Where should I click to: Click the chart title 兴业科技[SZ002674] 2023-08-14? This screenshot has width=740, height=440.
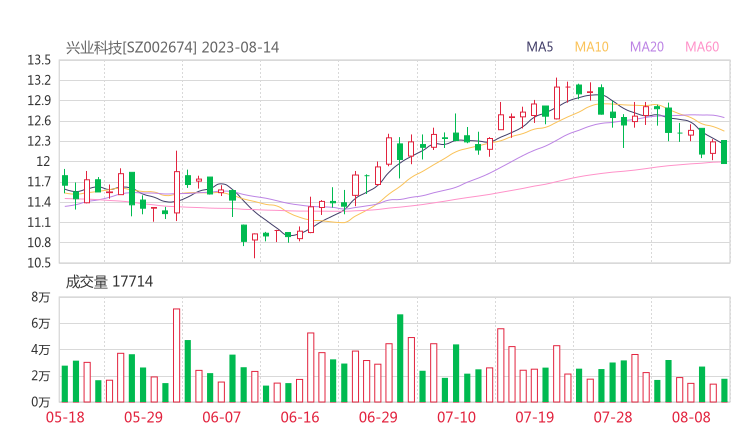pos(172,48)
